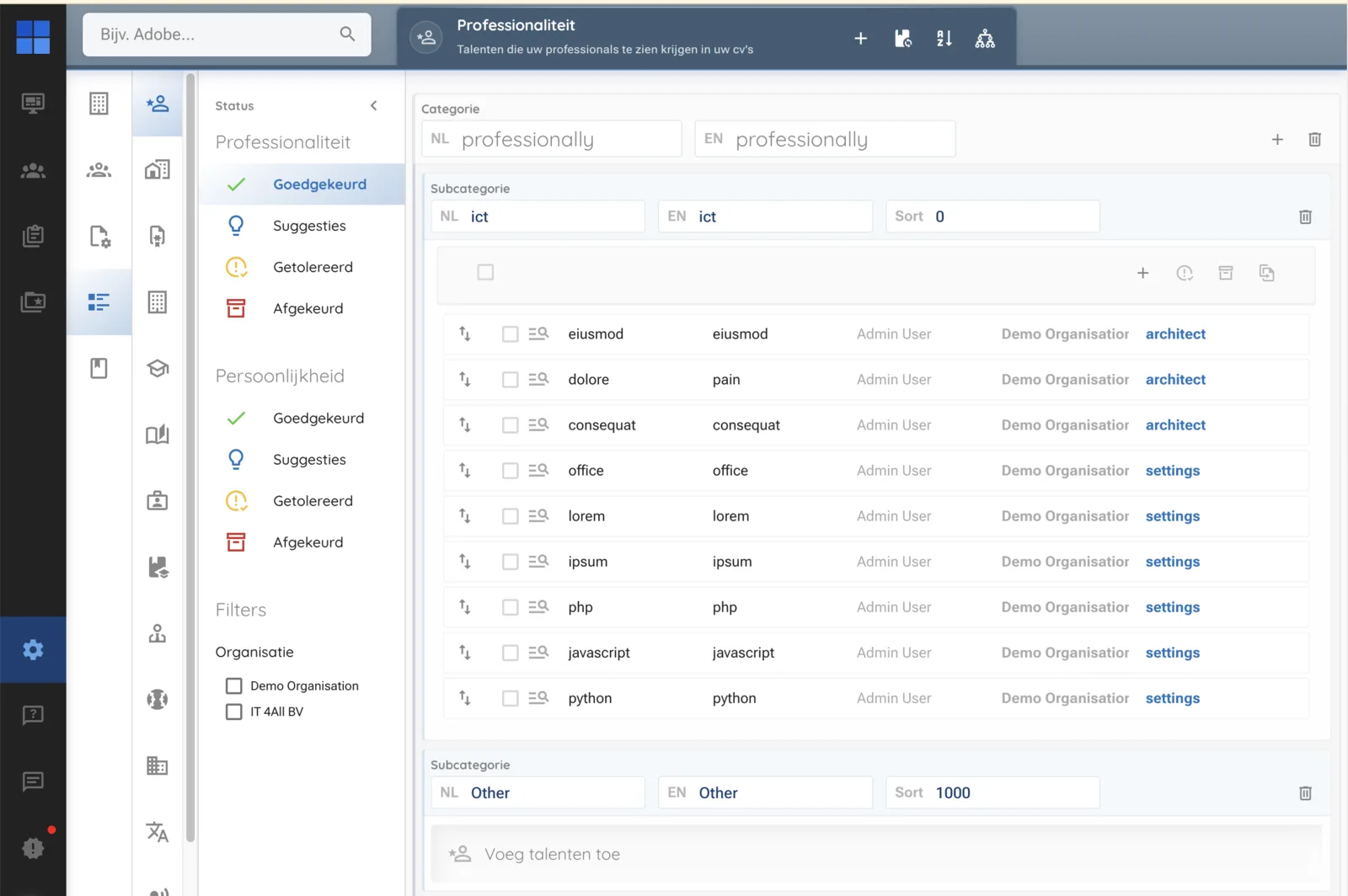Select Goedgekeurd under Professionaliteit
Viewport: 1348px width, 896px height.
302,184
